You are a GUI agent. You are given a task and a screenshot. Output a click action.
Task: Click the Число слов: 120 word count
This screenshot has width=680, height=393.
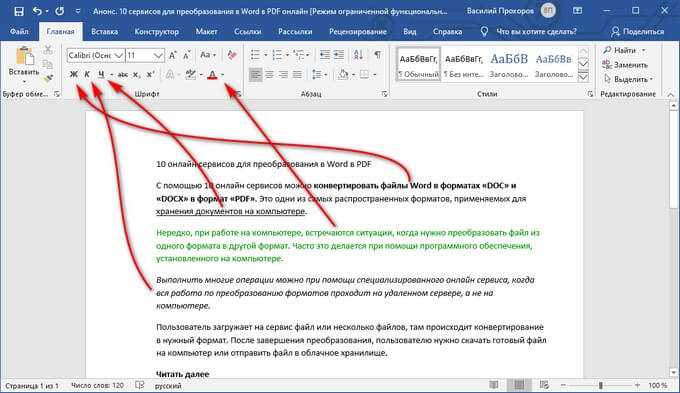pyautogui.click(x=97, y=385)
